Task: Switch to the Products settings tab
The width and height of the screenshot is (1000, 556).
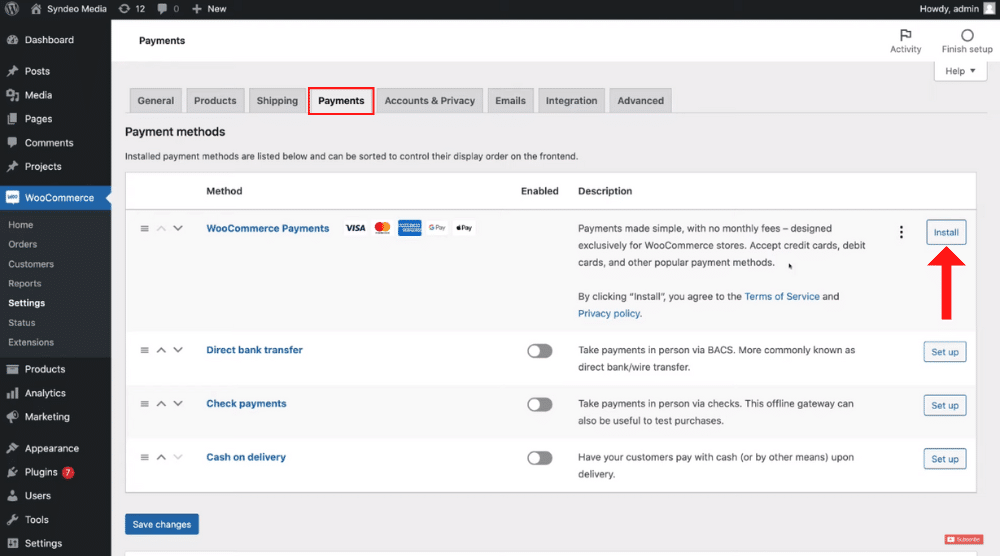Action: point(215,101)
